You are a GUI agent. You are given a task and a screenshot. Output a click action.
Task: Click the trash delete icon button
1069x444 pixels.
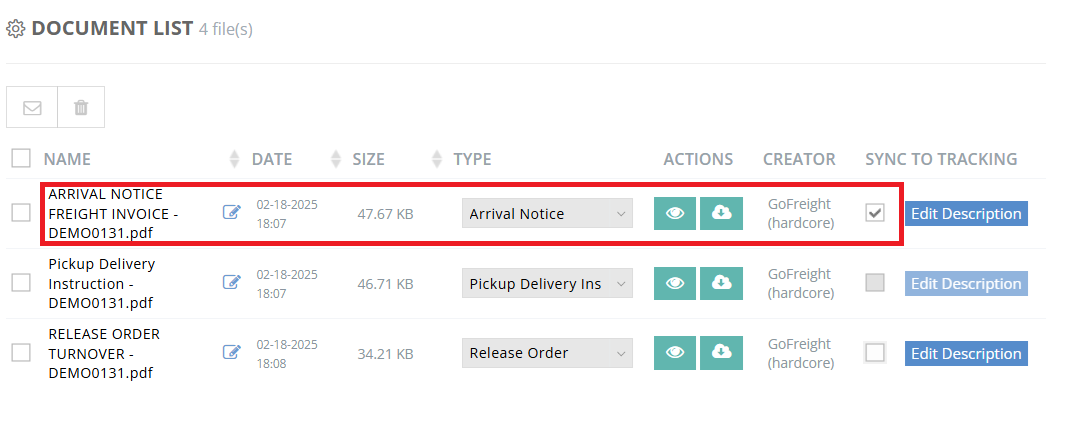tap(81, 107)
